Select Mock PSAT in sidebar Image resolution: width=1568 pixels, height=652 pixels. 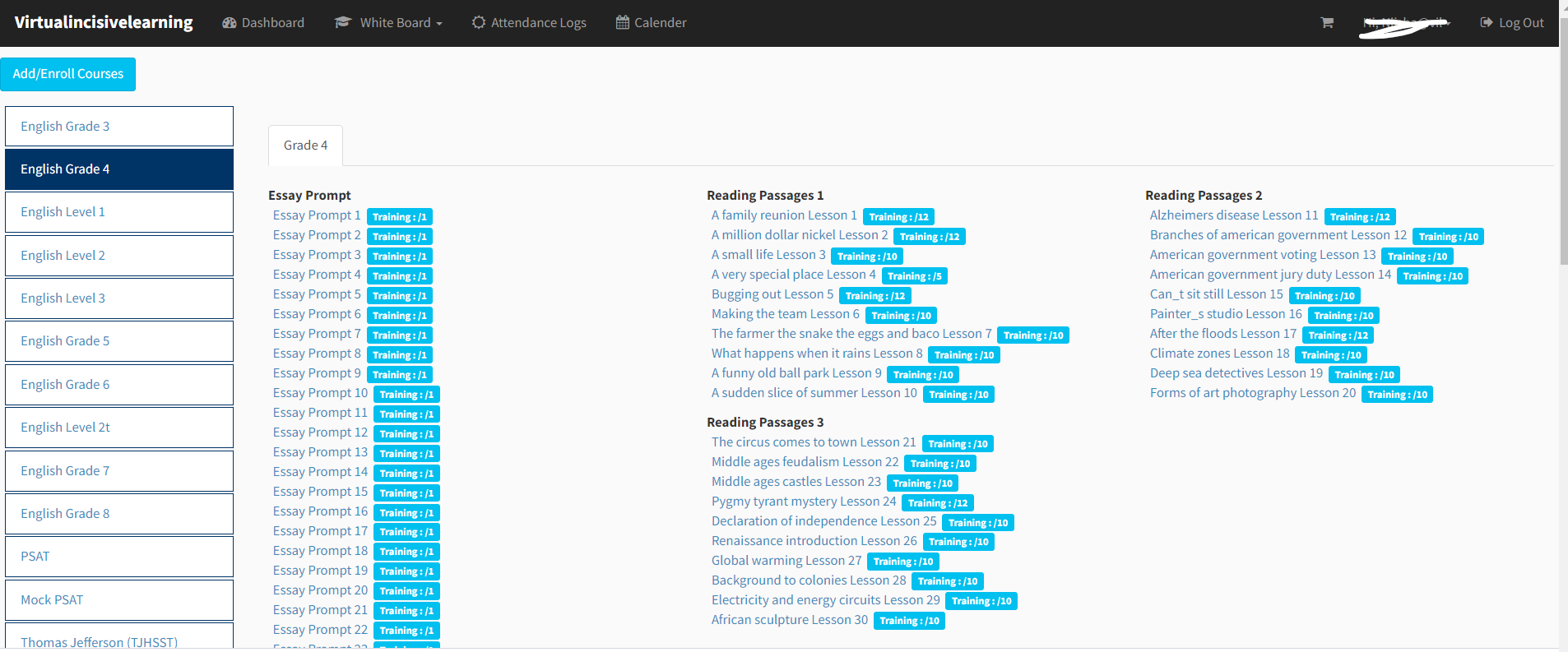point(119,600)
